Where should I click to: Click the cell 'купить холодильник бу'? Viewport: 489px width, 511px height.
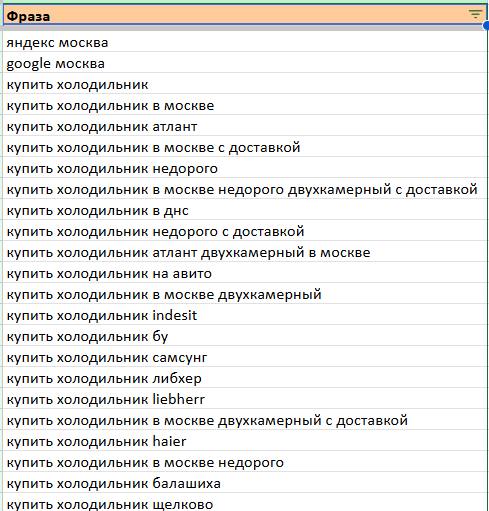click(245, 335)
